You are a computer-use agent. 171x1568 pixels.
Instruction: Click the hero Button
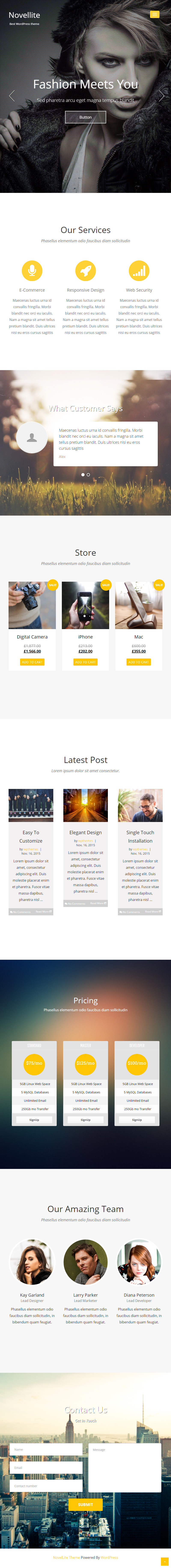[86, 117]
